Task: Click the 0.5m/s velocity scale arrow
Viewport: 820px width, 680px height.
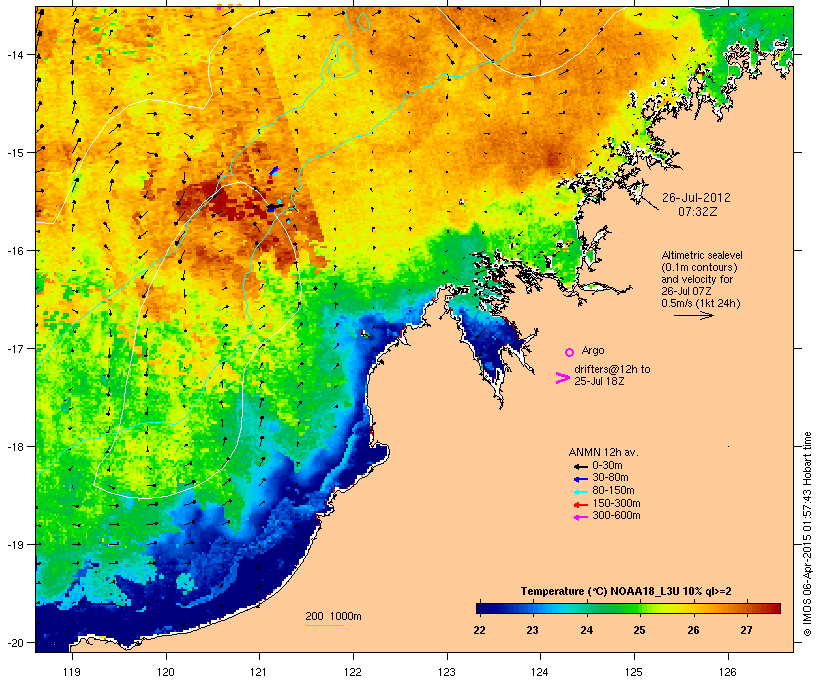Action: pos(694,315)
